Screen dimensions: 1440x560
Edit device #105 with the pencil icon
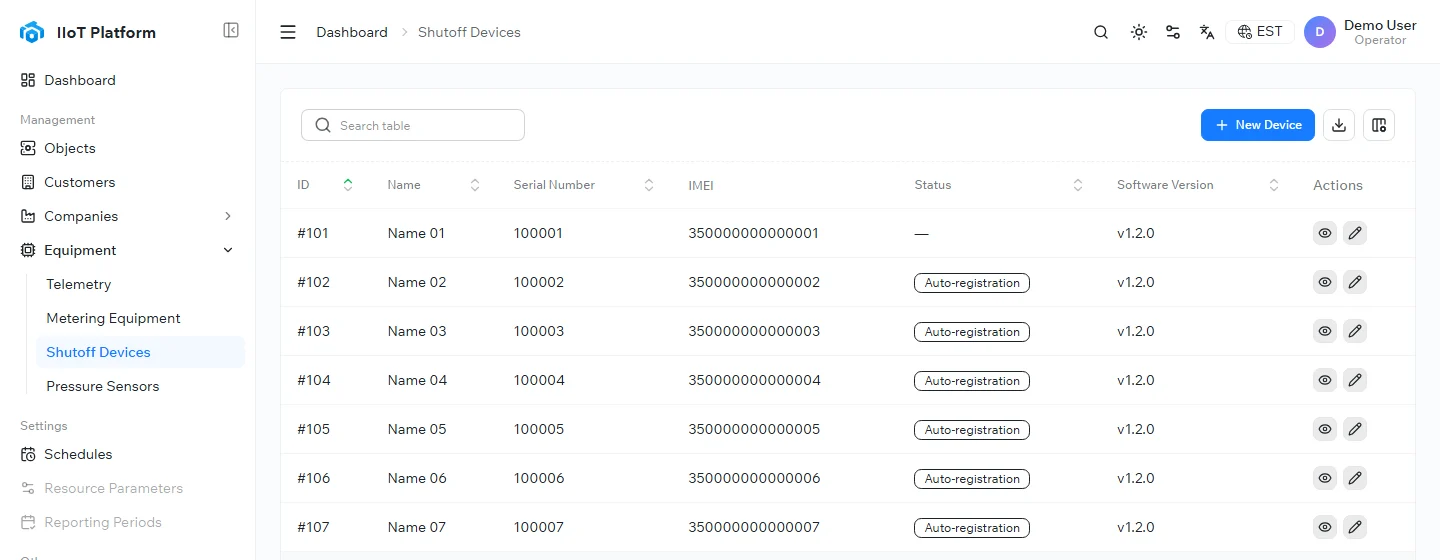pyautogui.click(x=1355, y=429)
